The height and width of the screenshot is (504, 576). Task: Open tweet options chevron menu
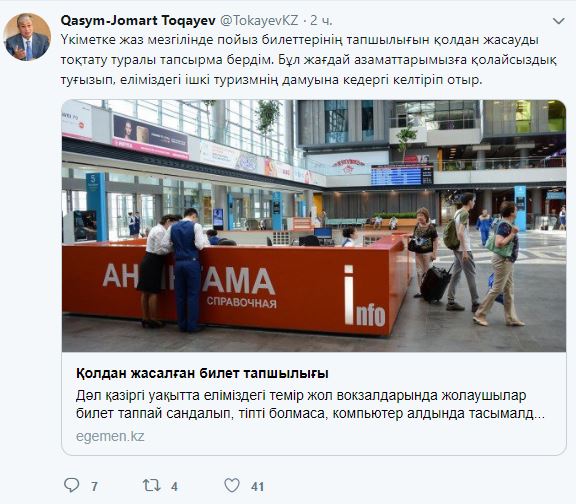point(558,21)
